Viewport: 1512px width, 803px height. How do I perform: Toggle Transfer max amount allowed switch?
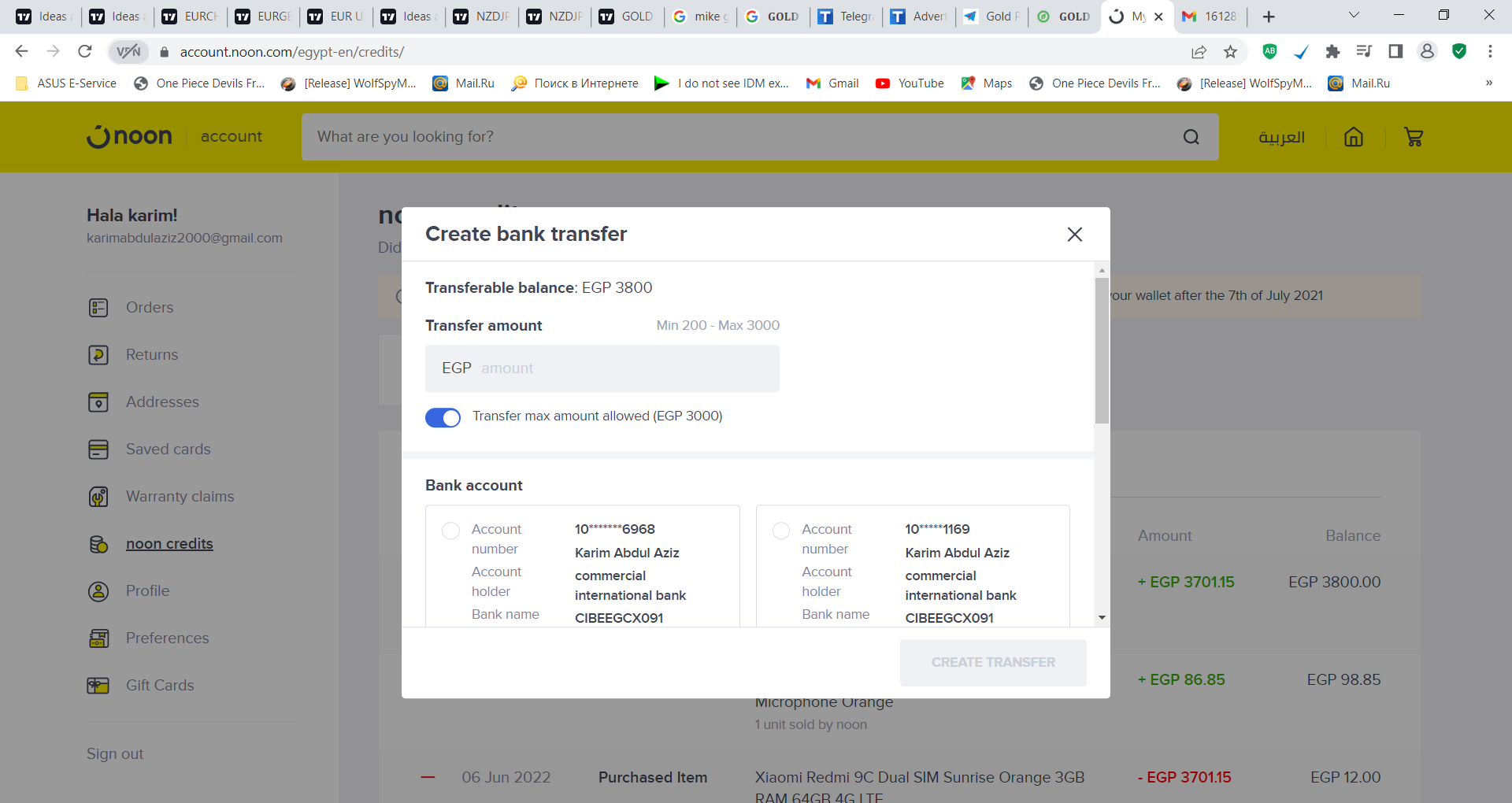pos(443,417)
